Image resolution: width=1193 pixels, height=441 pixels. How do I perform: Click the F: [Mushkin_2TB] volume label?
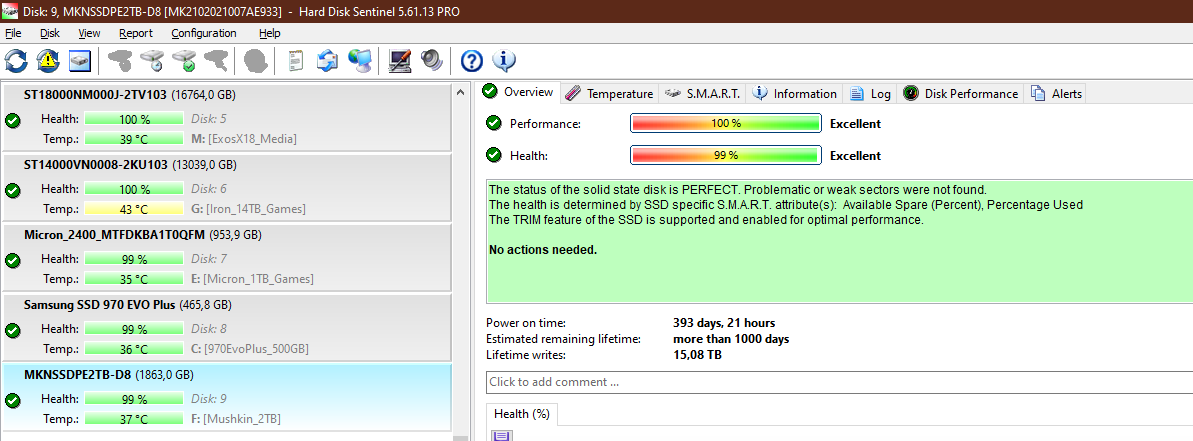pyautogui.click(x=237, y=419)
